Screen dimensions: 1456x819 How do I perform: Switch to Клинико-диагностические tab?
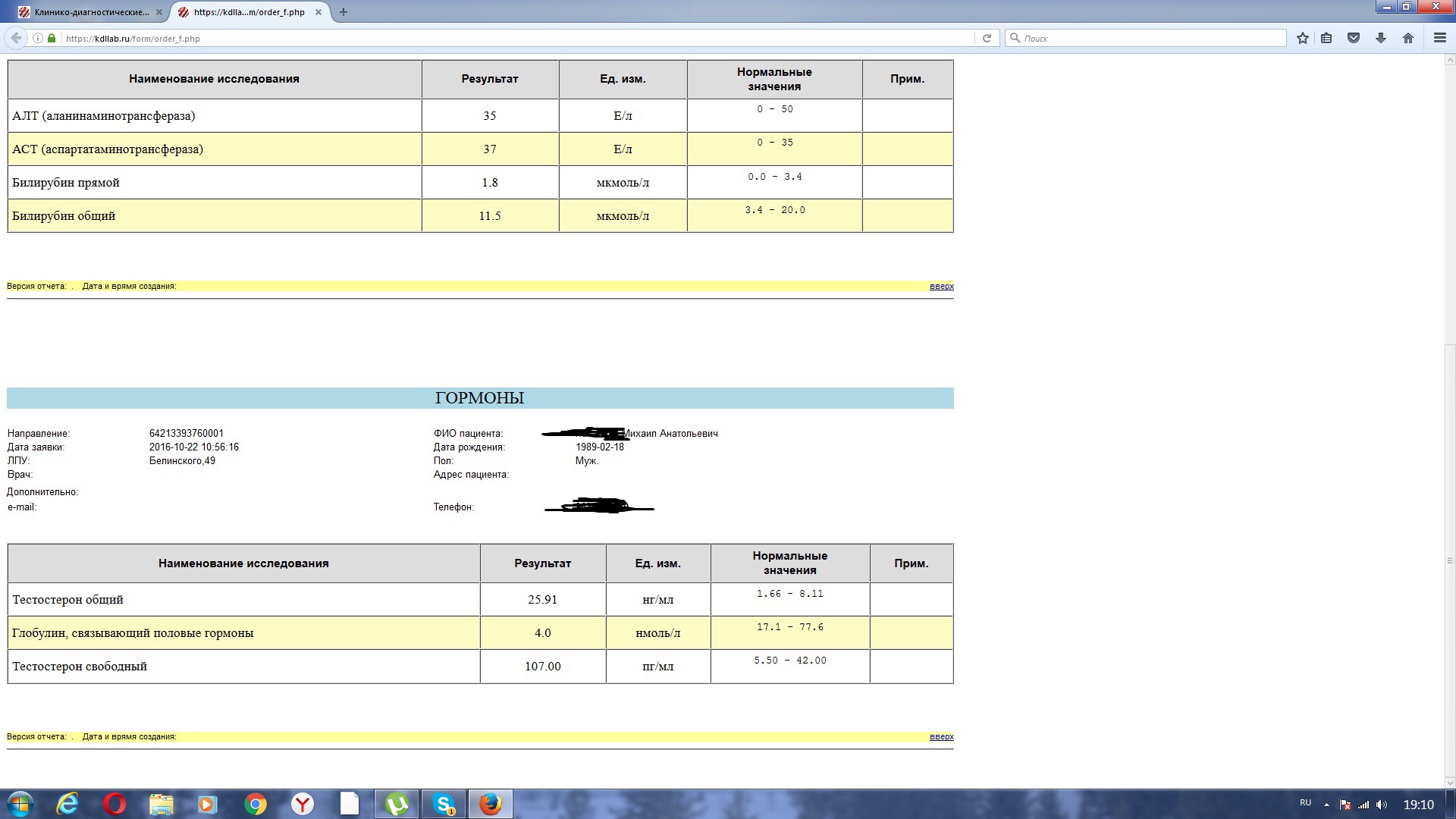[91, 12]
